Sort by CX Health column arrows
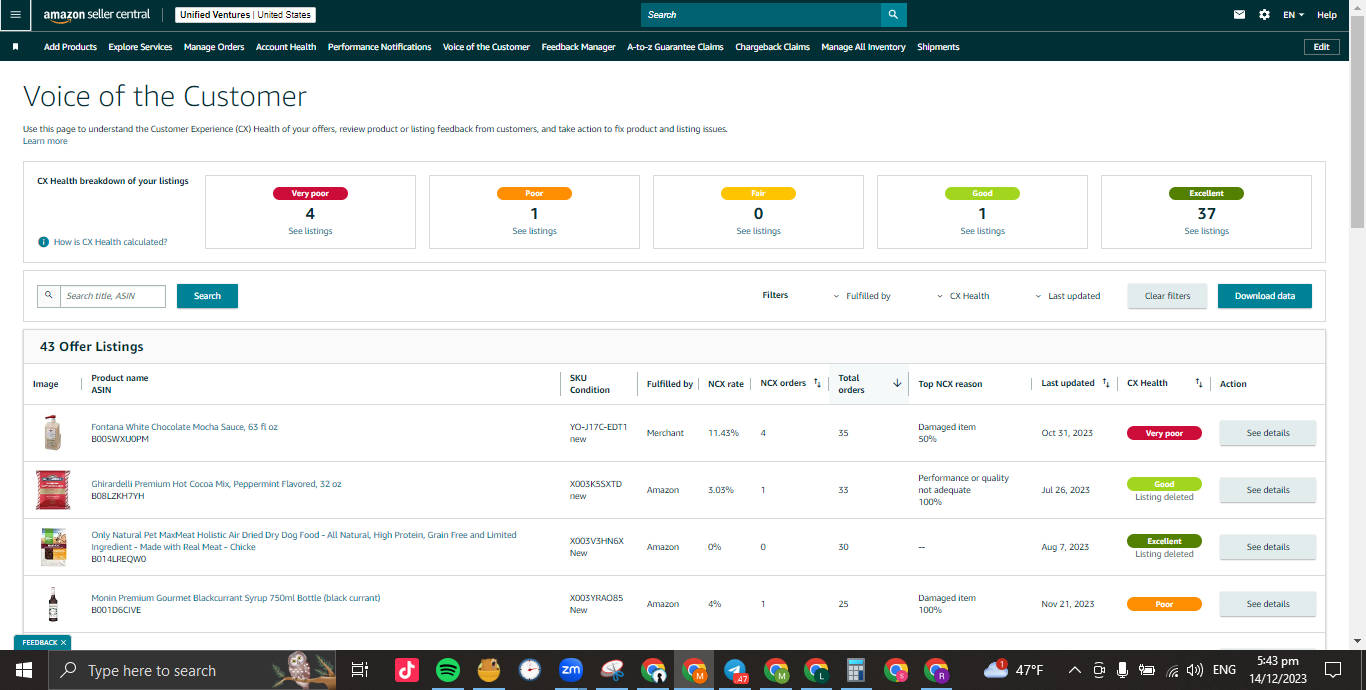The width and height of the screenshot is (1366, 690). (1198, 383)
